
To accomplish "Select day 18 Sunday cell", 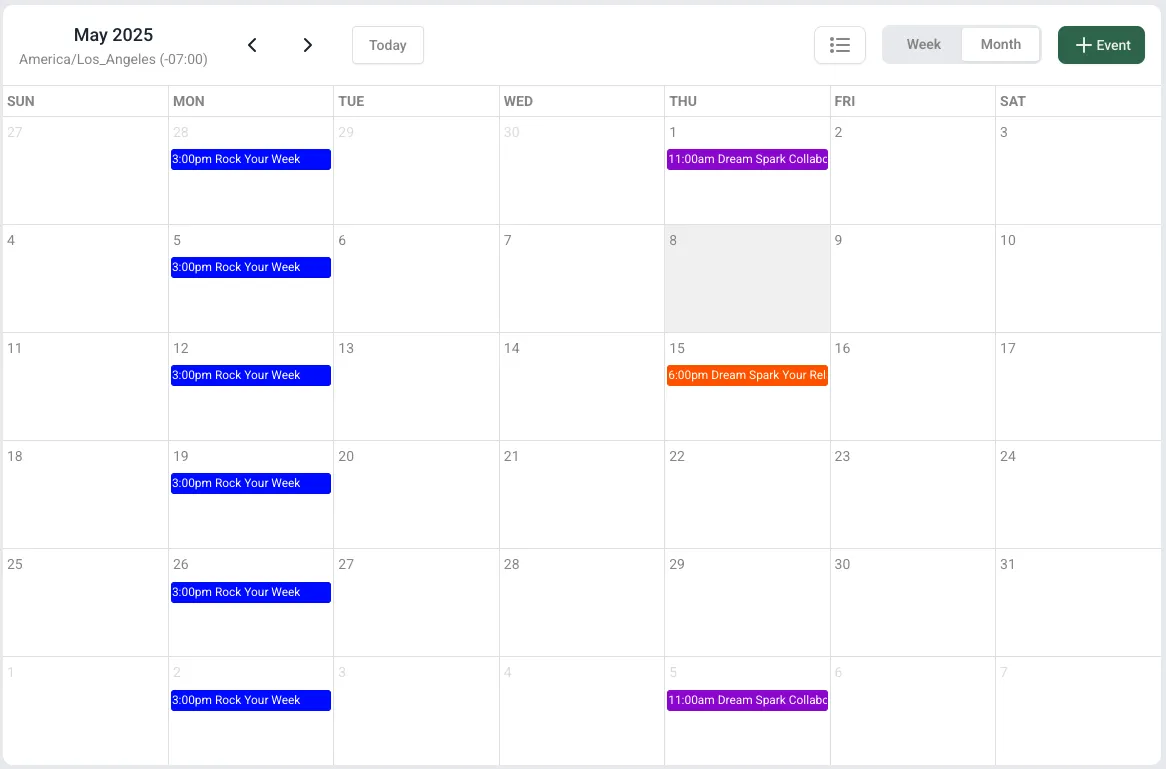I will pos(86,495).
